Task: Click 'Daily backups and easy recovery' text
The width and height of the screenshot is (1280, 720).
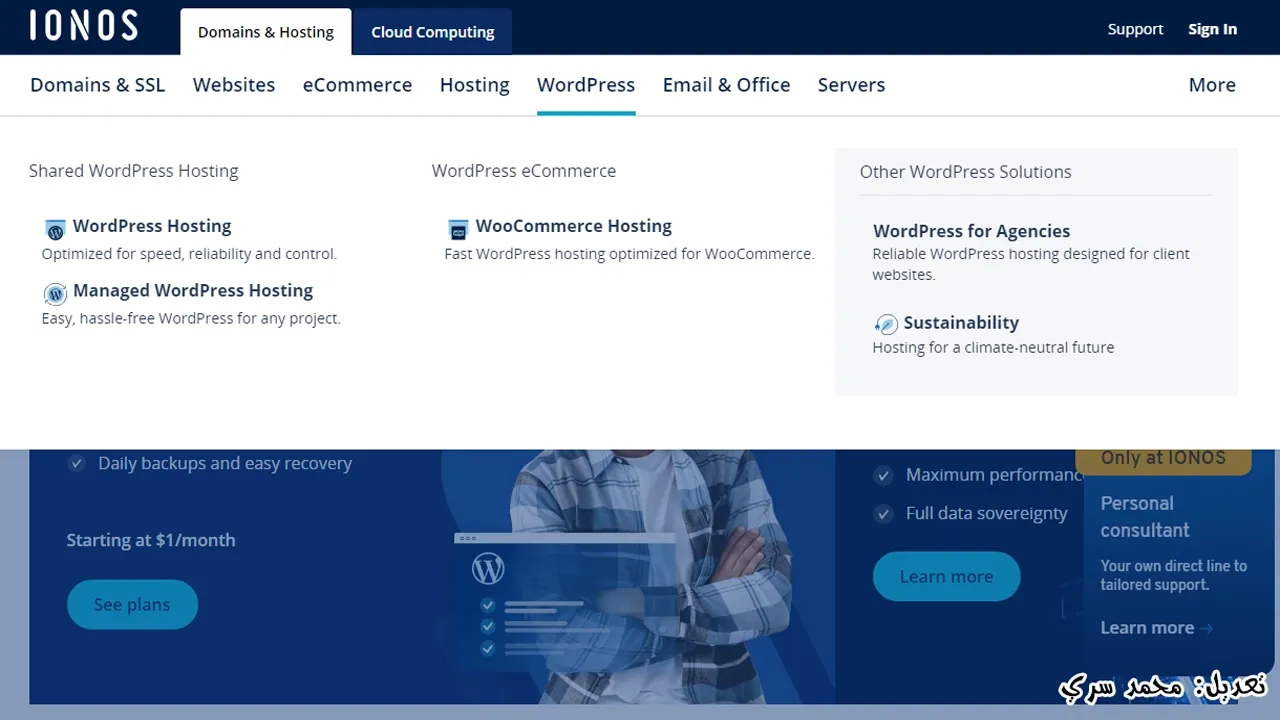Action: 225,463
